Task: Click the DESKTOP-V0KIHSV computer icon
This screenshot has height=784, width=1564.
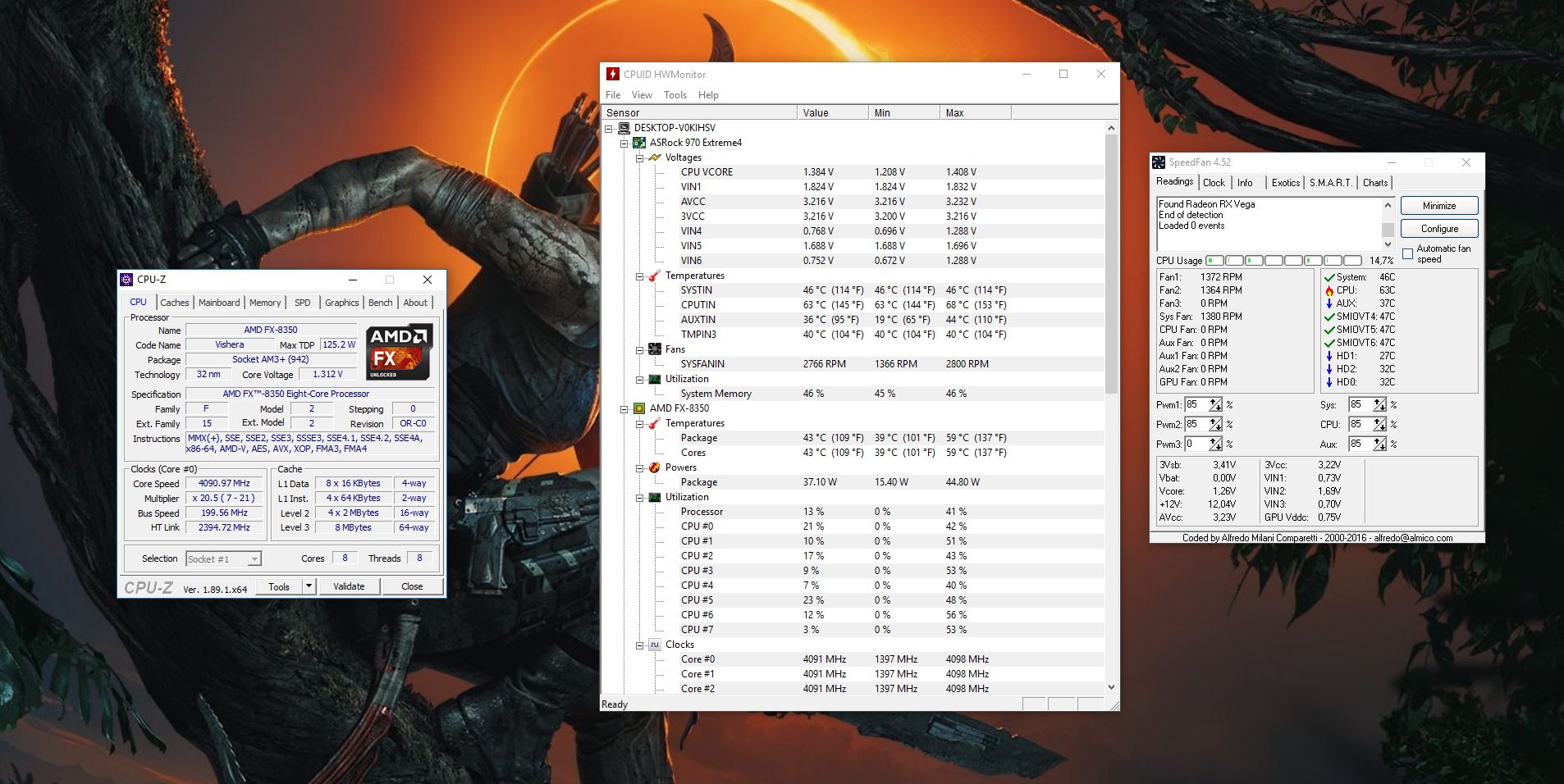Action: coord(624,128)
